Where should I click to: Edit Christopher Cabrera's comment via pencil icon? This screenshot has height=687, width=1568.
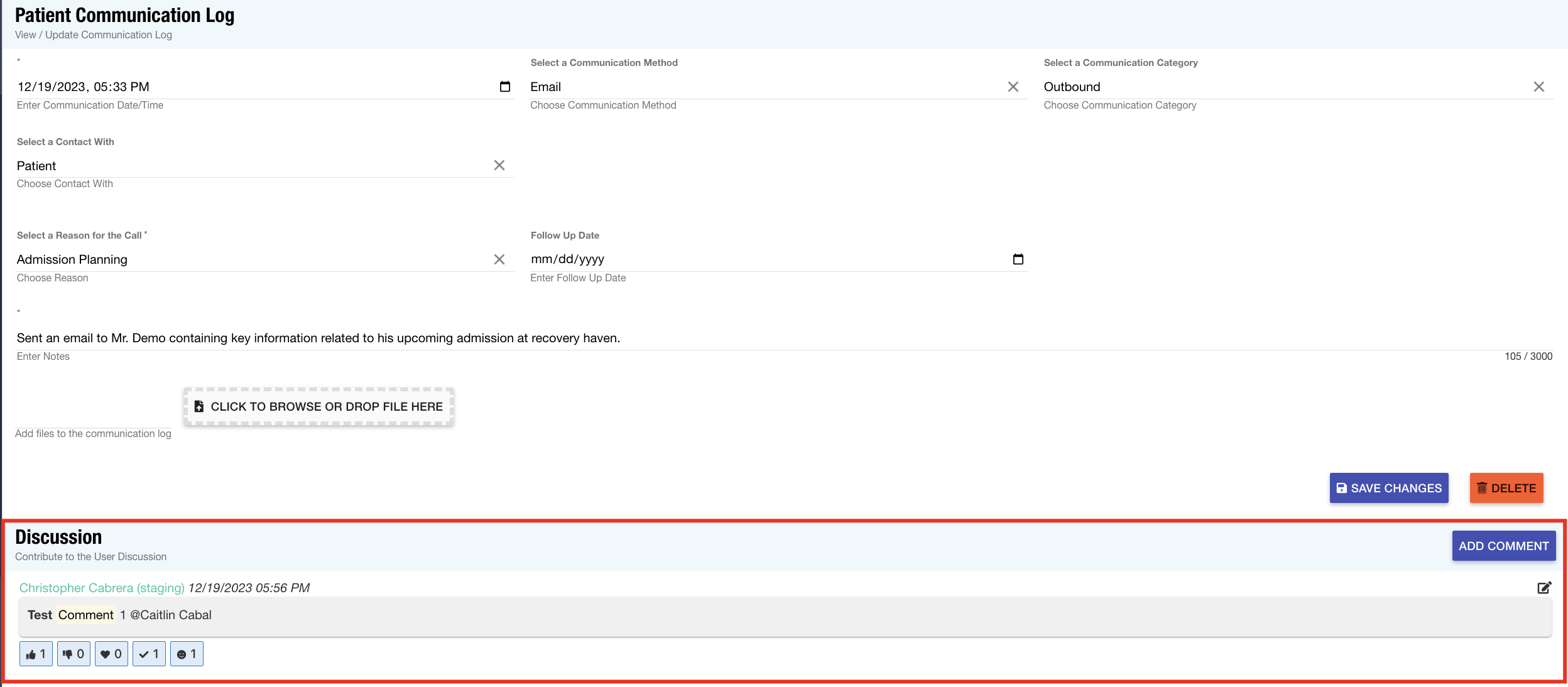tap(1544, 588)
